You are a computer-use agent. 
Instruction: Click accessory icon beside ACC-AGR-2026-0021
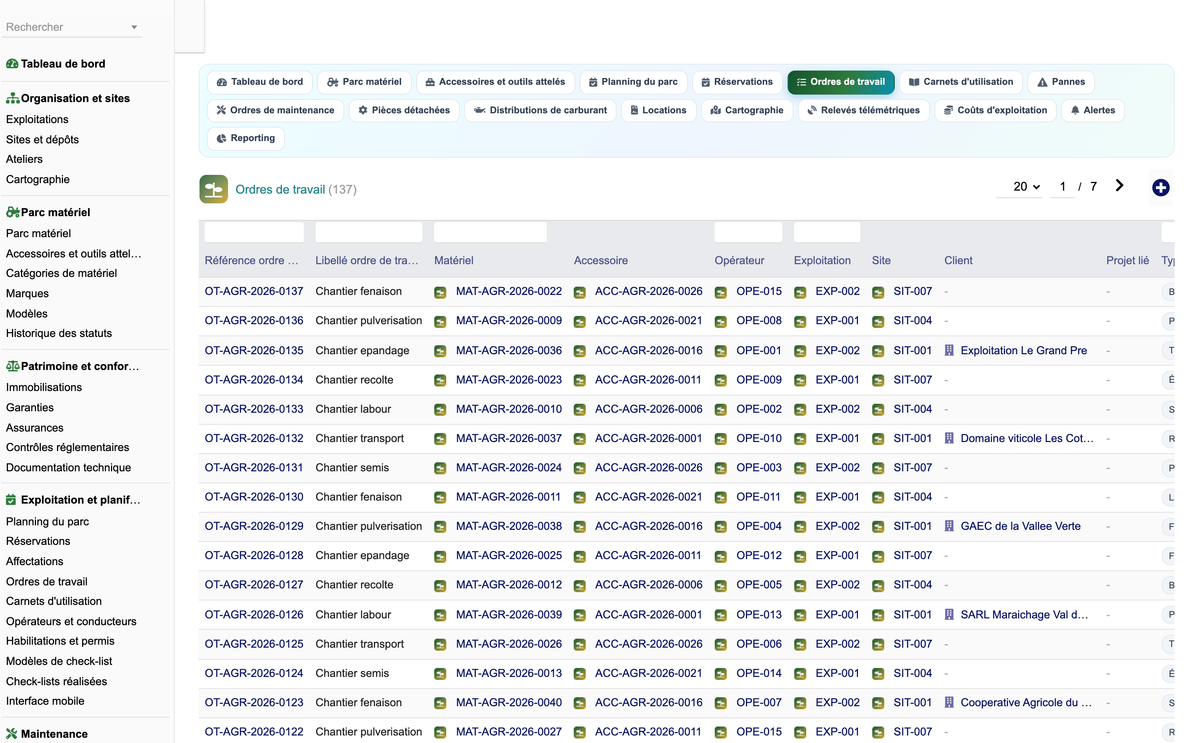[579, 321]
